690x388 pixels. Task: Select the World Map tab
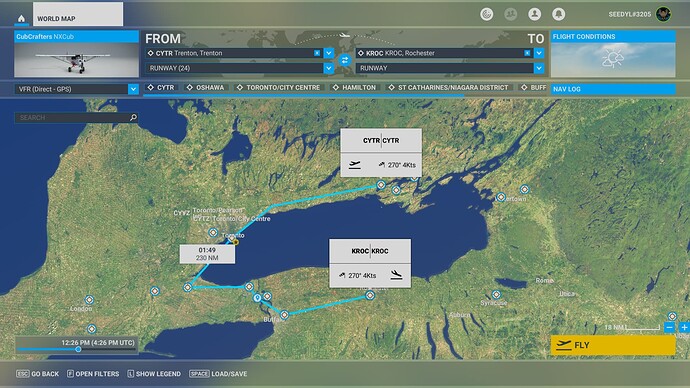point(78,15)
